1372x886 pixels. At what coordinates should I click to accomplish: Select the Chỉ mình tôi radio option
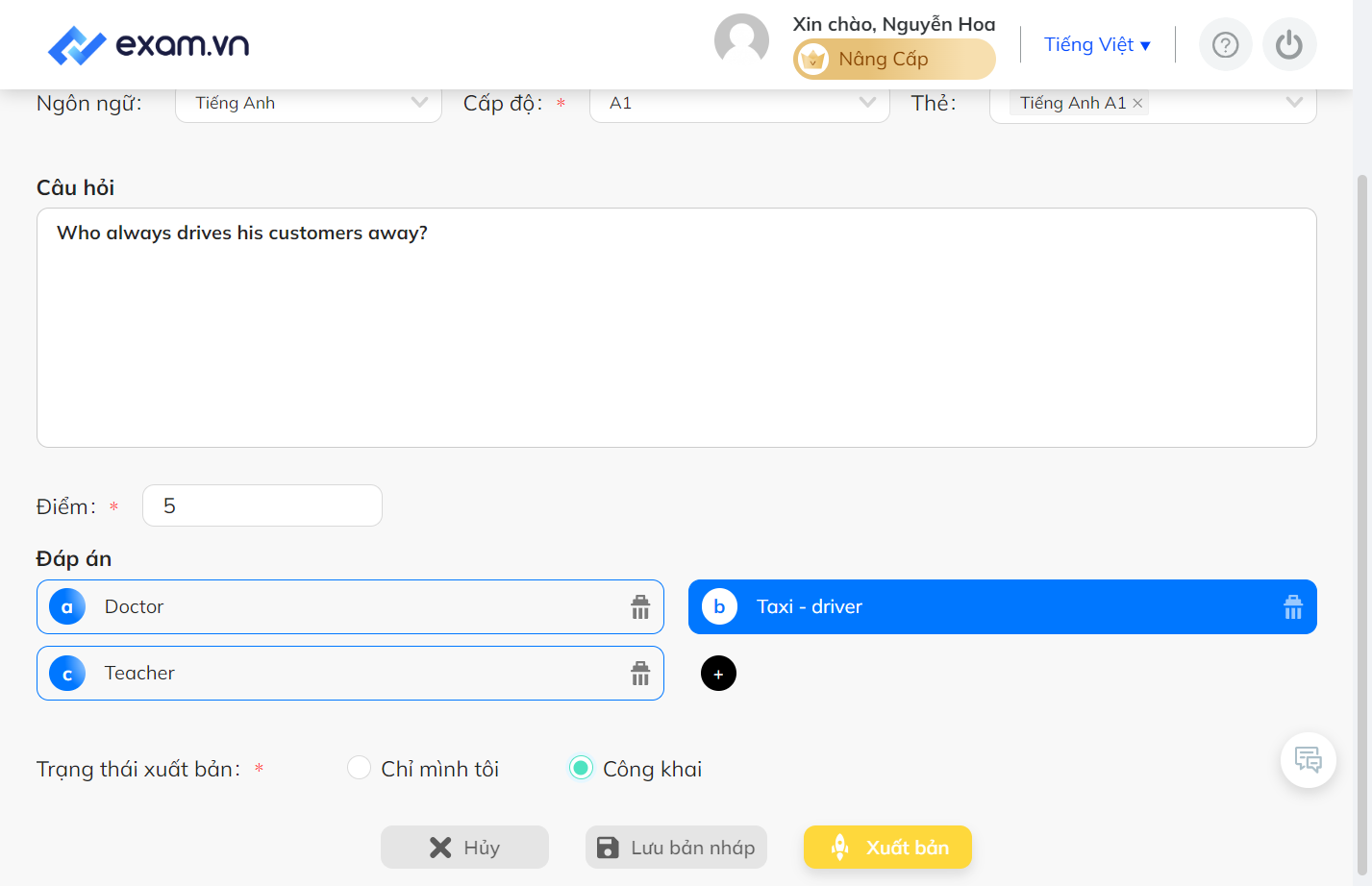coord(359,768)
